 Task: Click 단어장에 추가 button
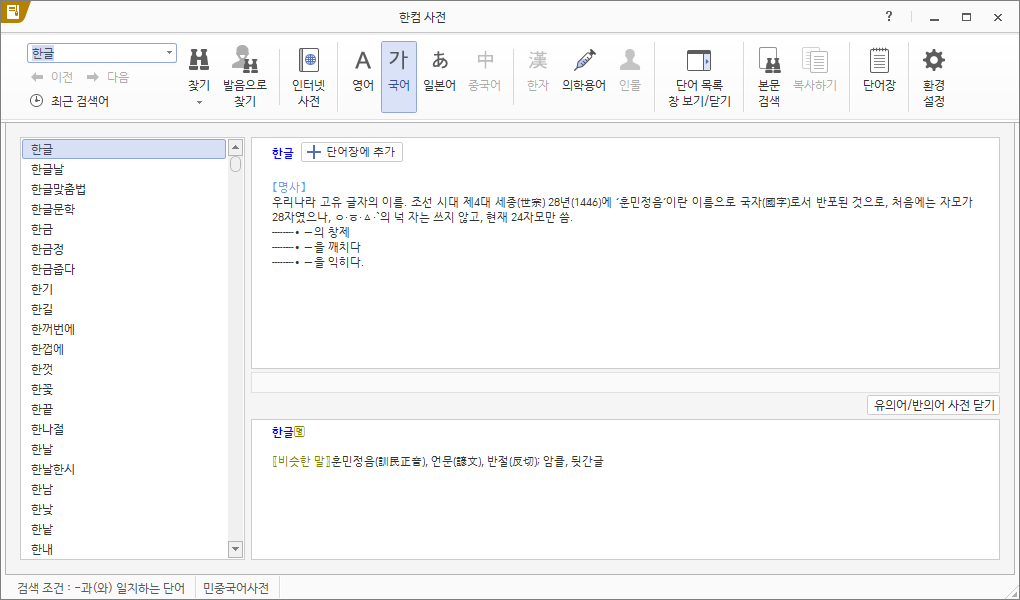pyautogui.click(x=352, y=152)
